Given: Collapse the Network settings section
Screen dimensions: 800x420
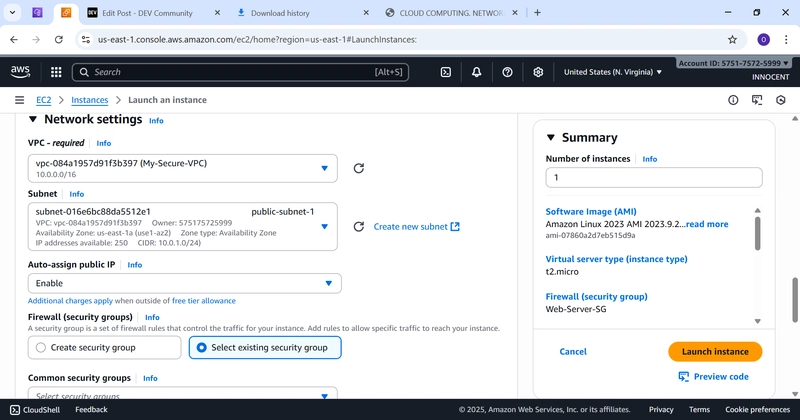Looking at the screenshot, I should coord(33,119).
